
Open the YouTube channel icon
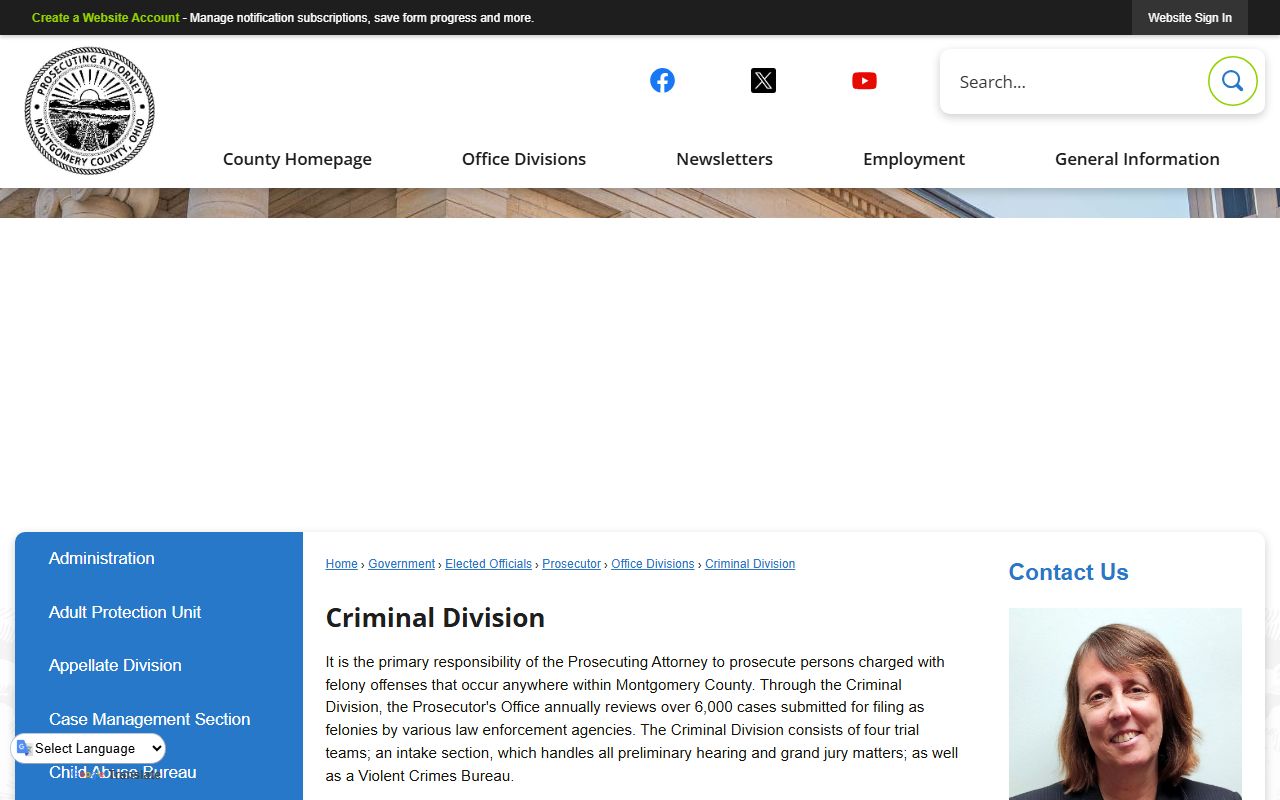click(x=864, y=81)
